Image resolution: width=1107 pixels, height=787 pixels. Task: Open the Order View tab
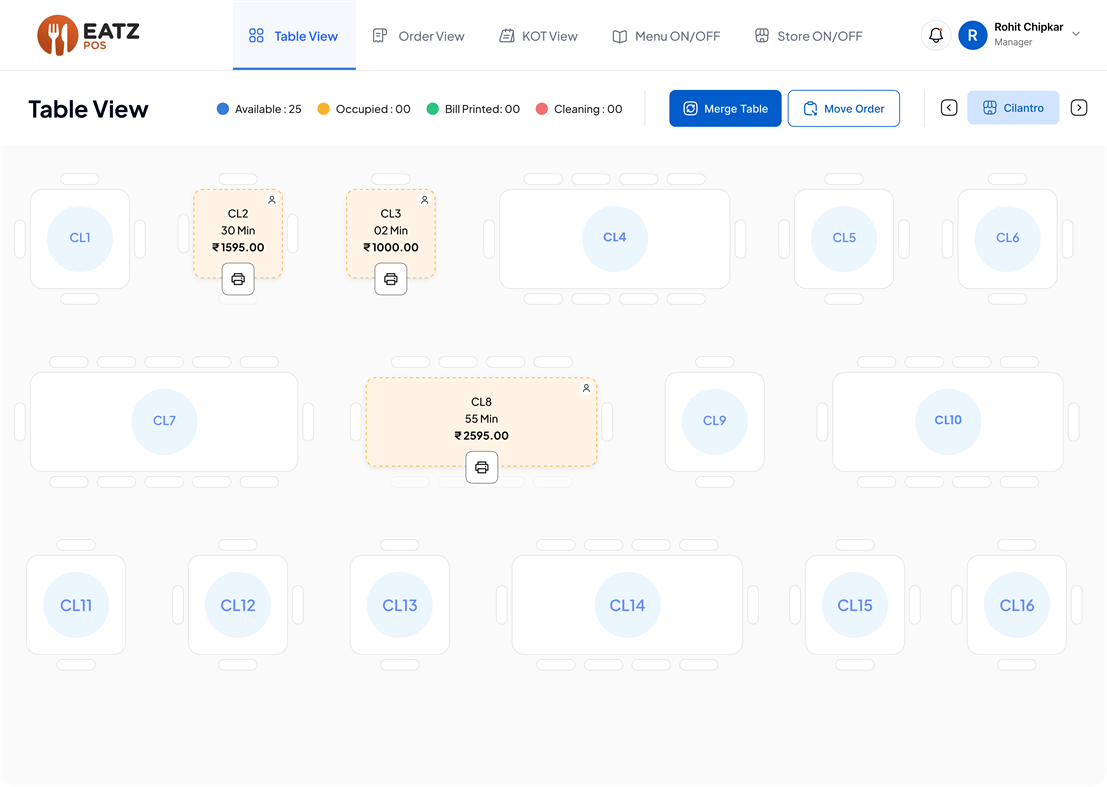pyautogui.click(x=419, y=36)
